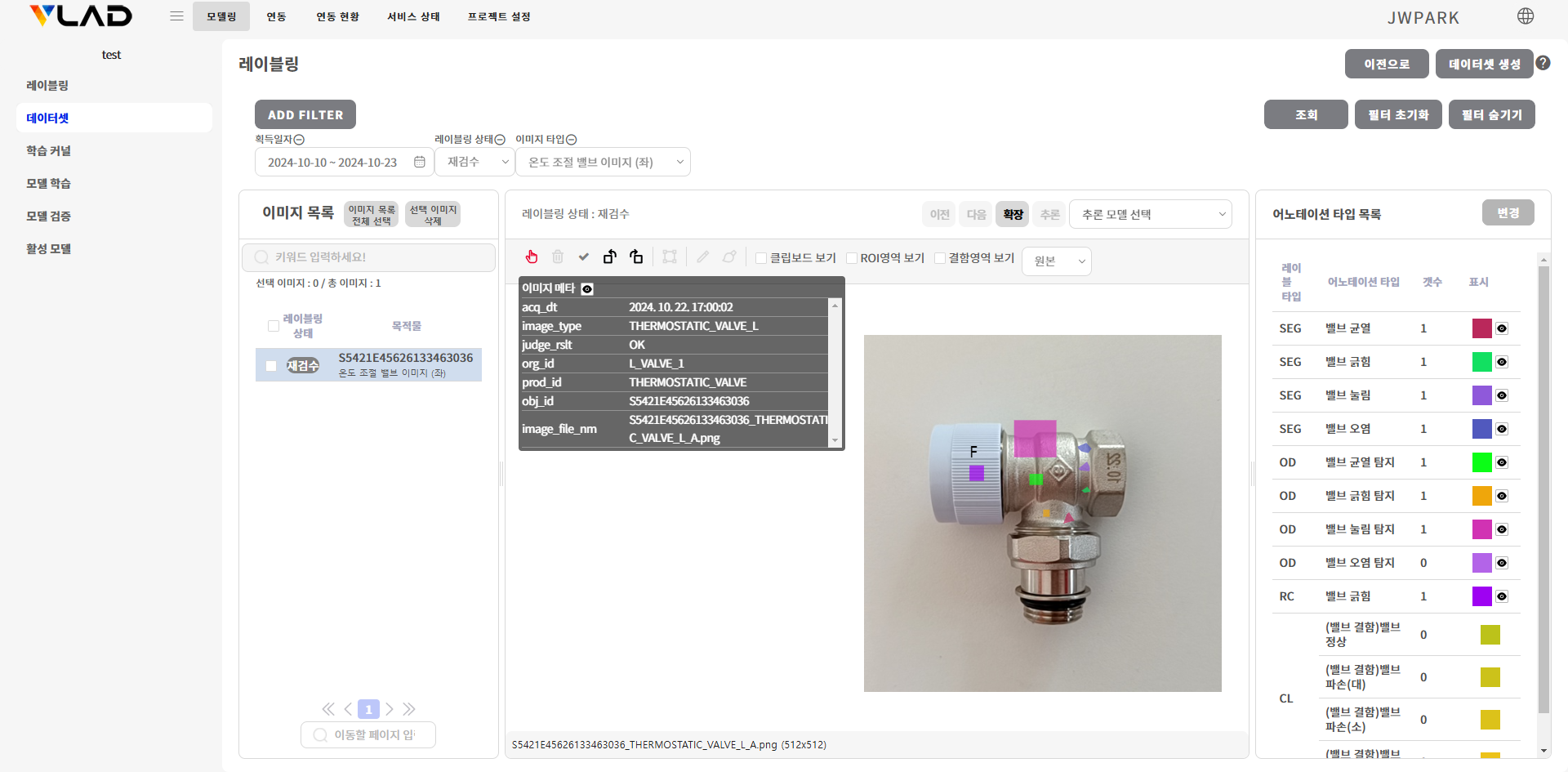Toggle visibility of 밸브 균열 annotation
Image resolution: width=1568 pixels, height=772 pixels.
1502,328
